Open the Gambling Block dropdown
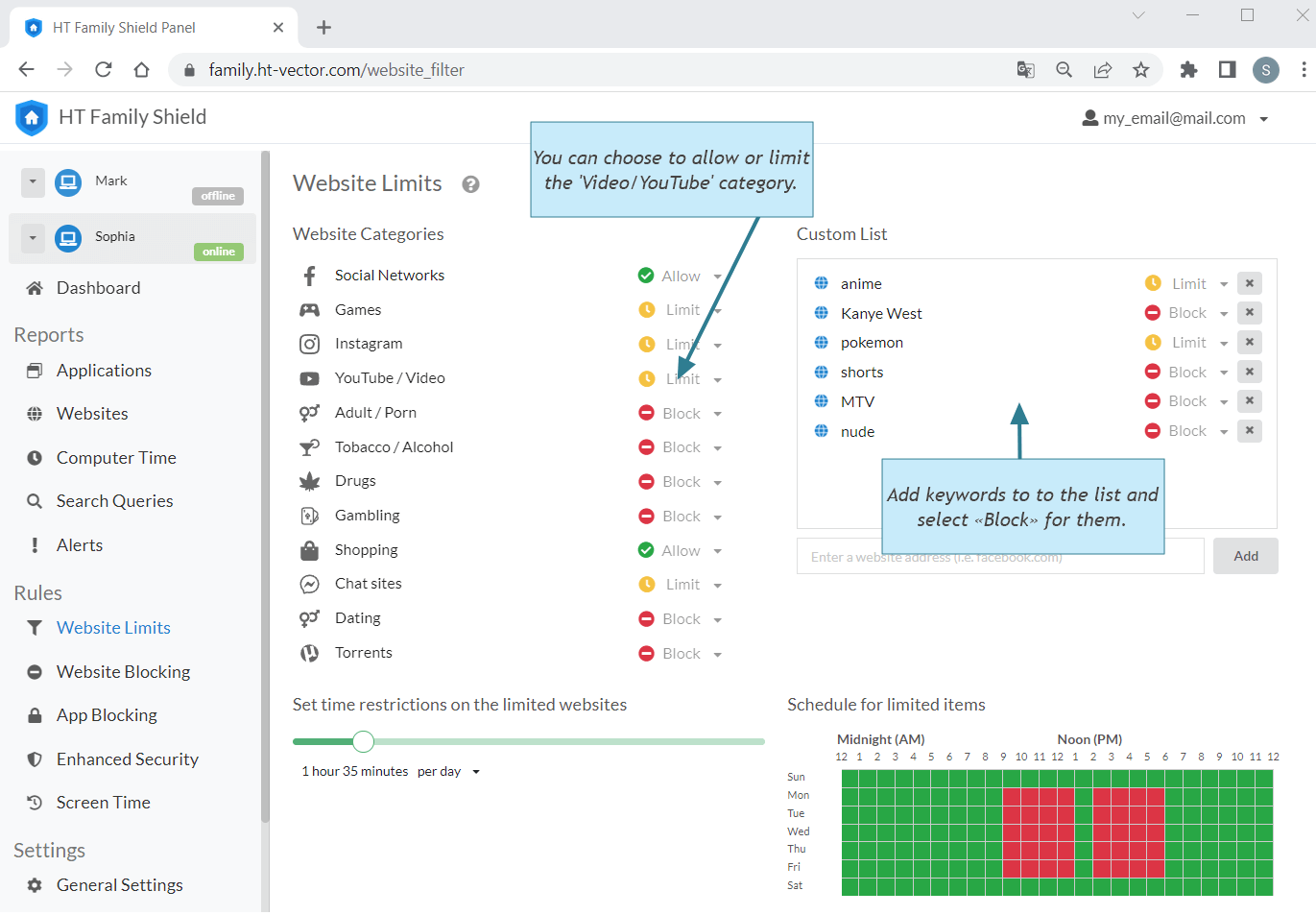Image resolution: width=1316 pixels, height=915 pixels. coord(681,517)
